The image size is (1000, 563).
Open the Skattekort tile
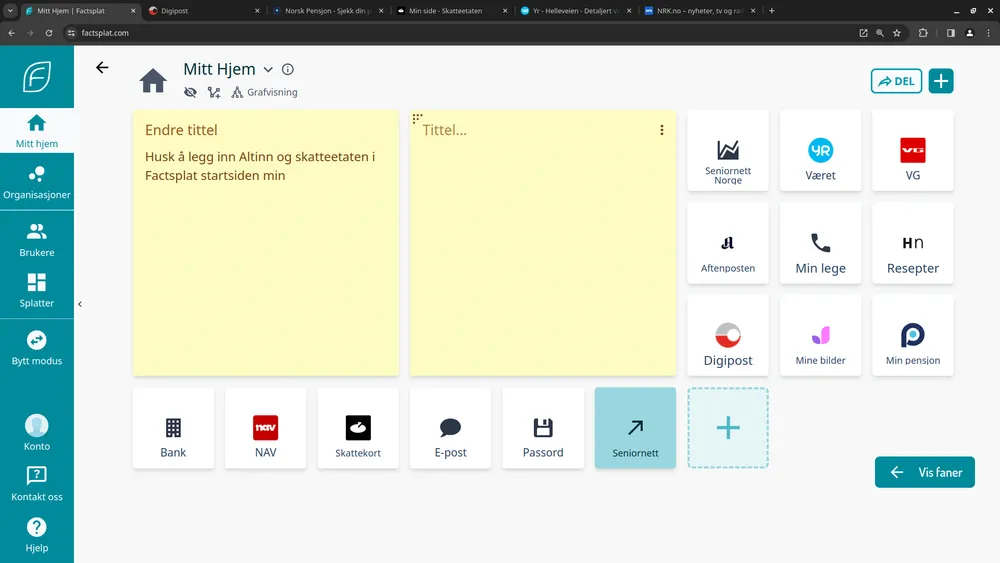tap(358, 428)
